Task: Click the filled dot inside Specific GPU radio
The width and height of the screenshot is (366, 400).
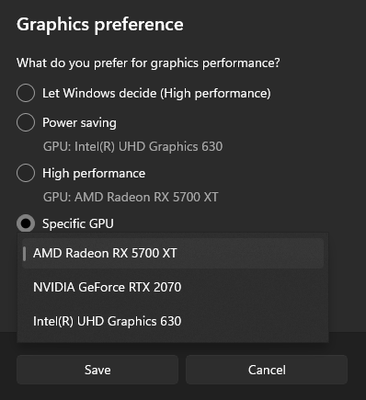Action: (26, 224)
